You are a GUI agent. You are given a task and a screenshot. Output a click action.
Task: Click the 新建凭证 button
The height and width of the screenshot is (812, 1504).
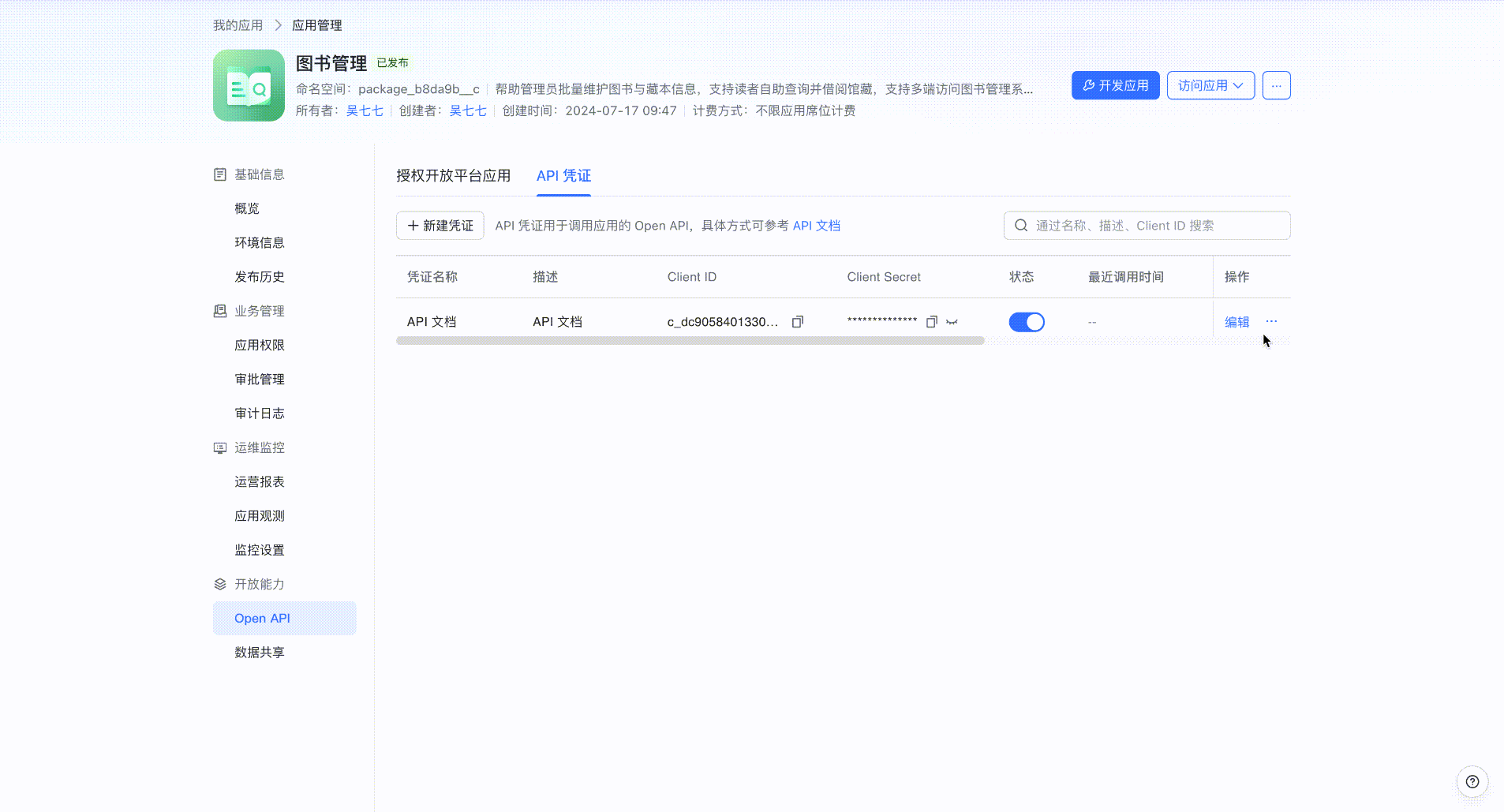click(x=440, y=225)
